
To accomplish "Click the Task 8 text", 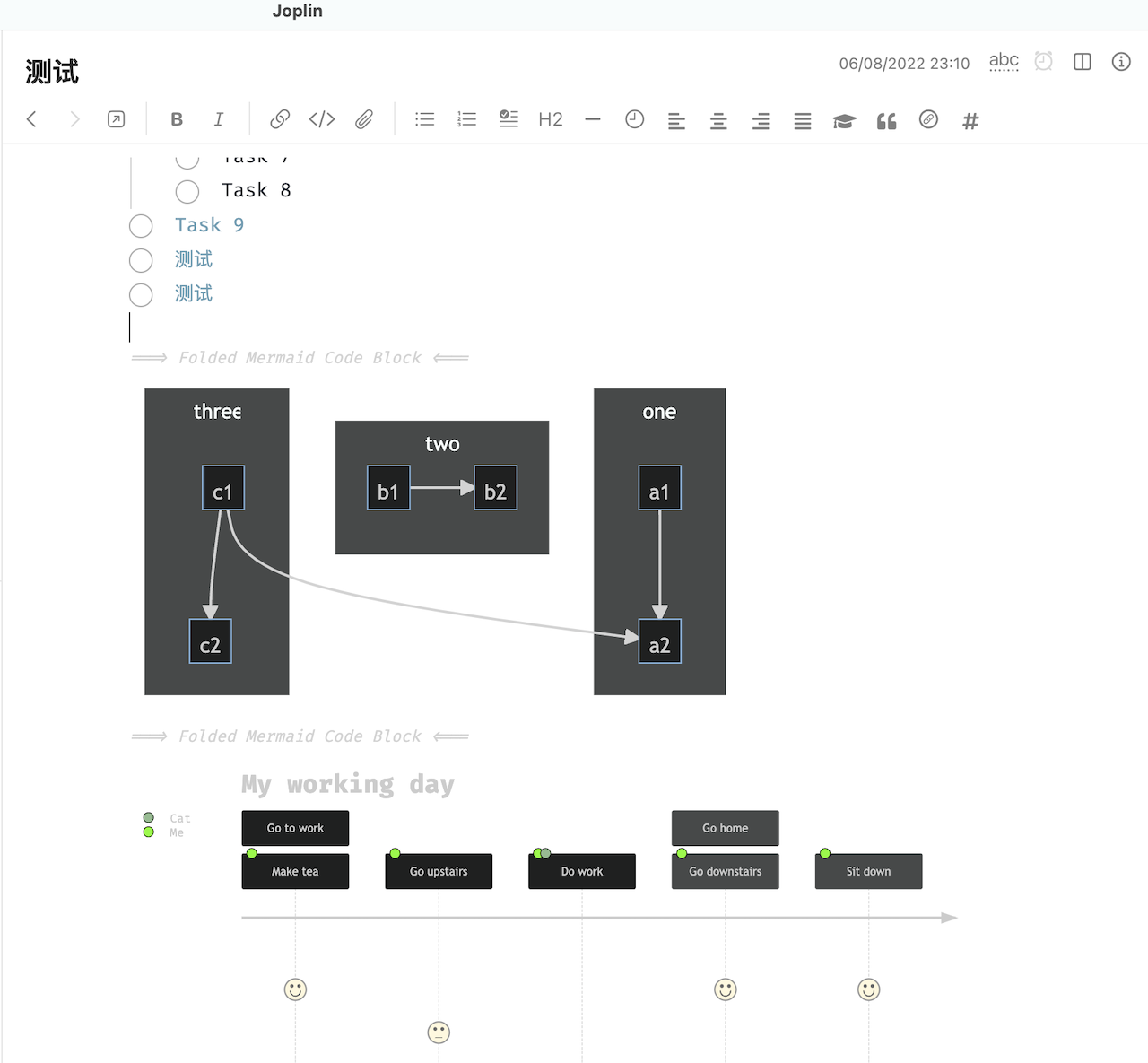I will tap(257, 190).
